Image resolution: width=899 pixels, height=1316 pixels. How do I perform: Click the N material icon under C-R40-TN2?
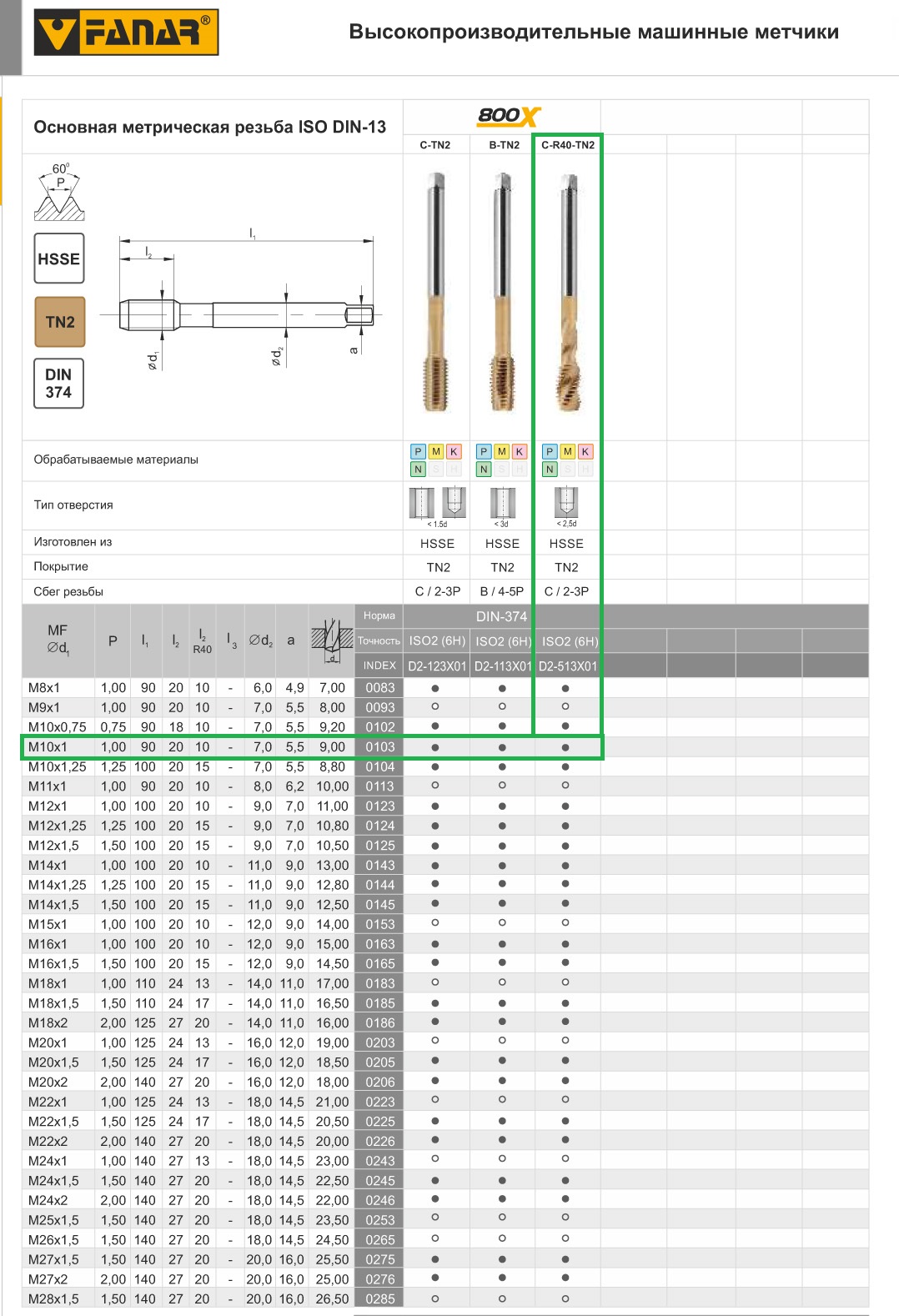(549, 470)
